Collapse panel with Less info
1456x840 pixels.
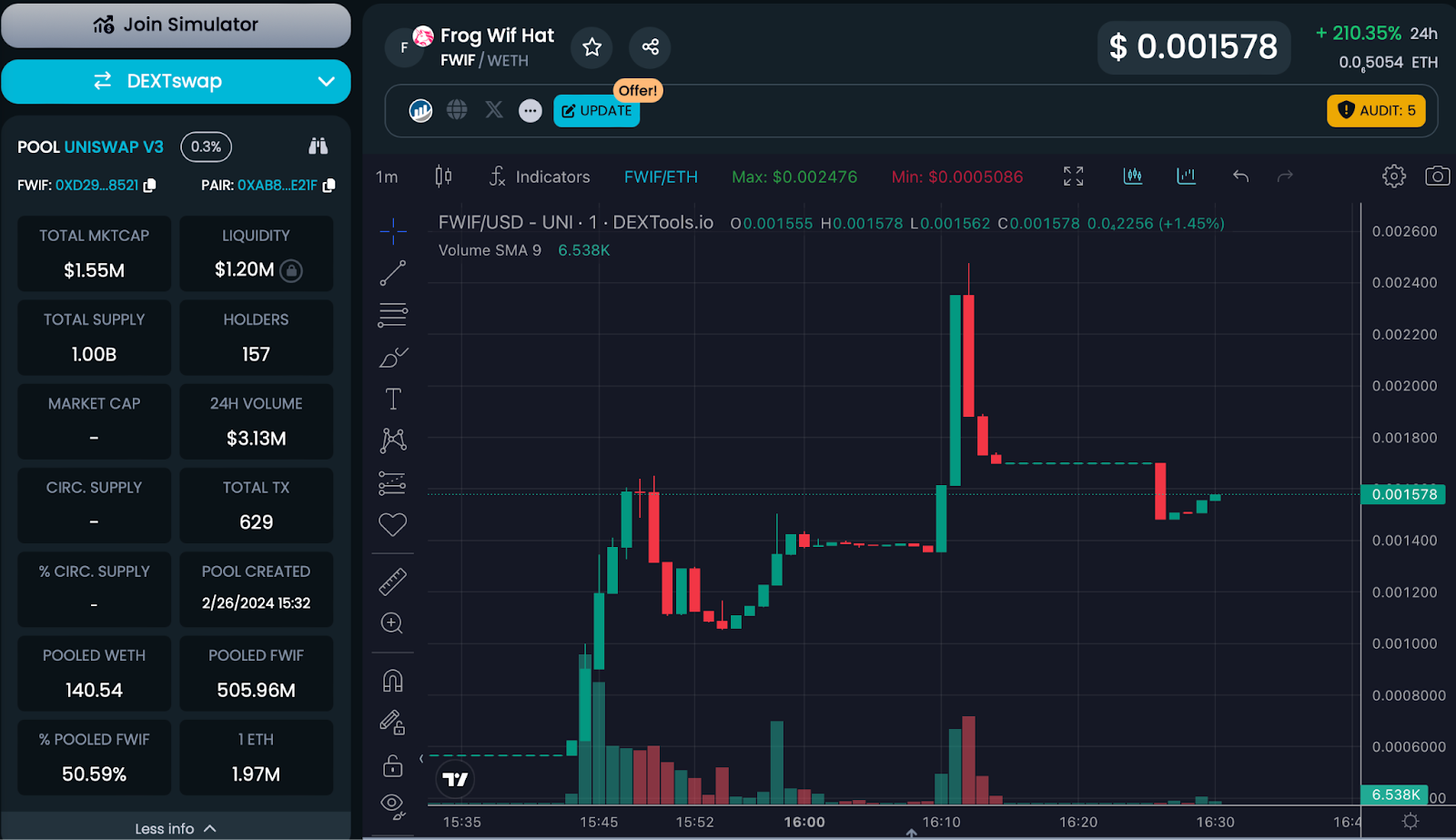tap(176, 828)
